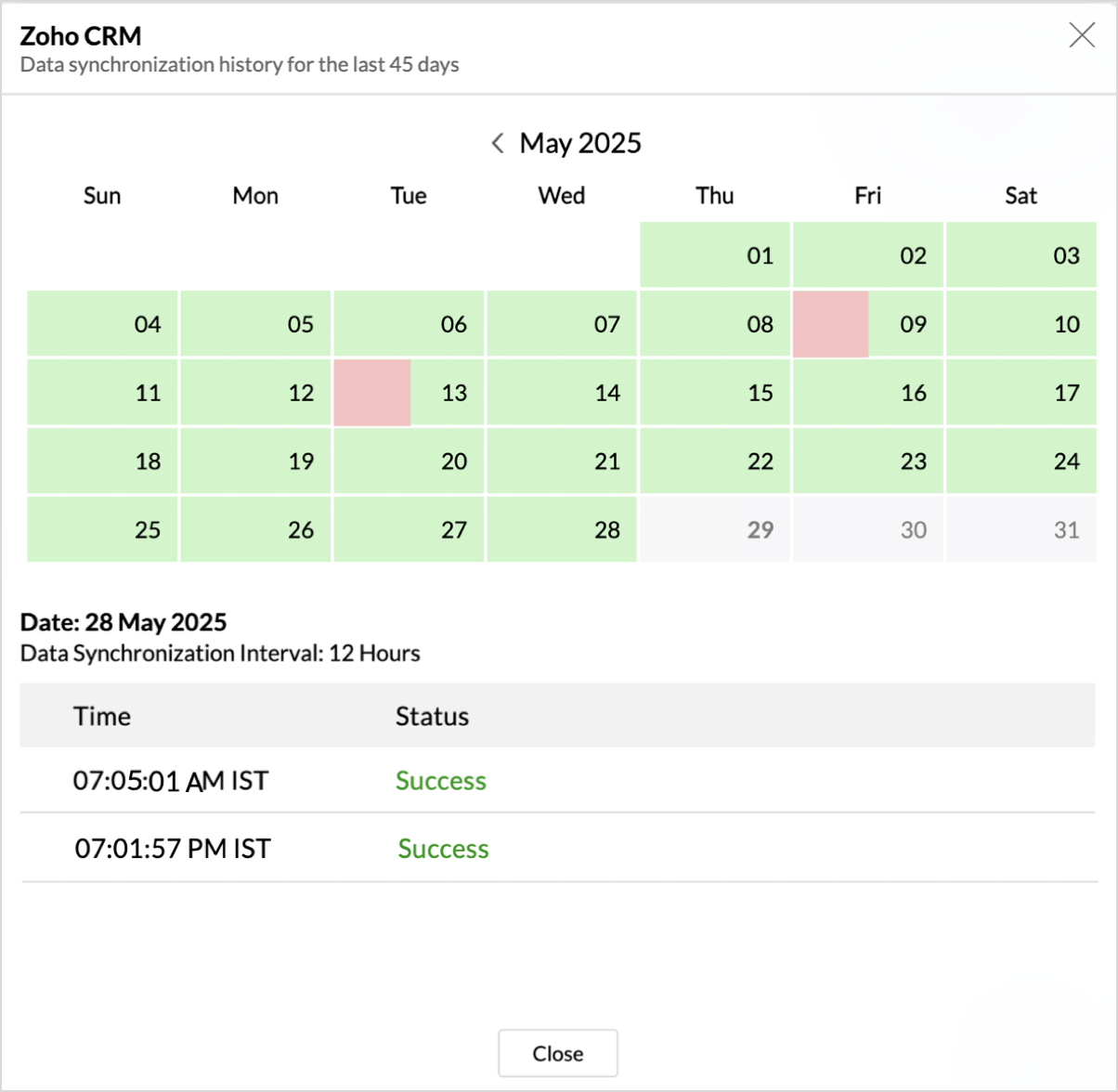The image size is (1118, 1092).
Task: Select May 31 calendar cell
Action: pos(1021,529)
